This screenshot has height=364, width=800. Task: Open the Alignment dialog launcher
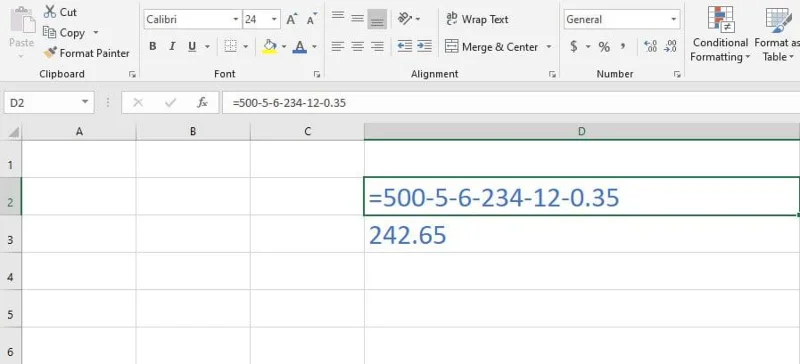553,75
